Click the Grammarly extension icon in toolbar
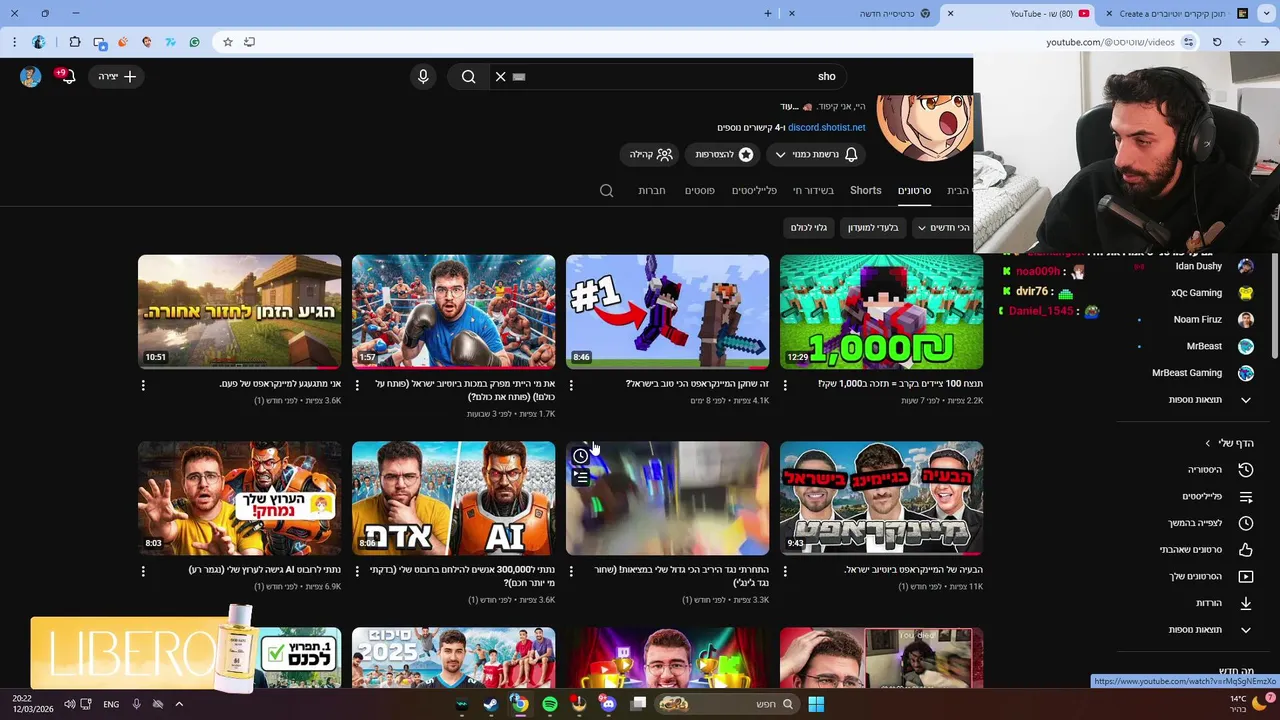This screenshot has width=1280, height=720. pyautogui.click(x=194, y=42)
